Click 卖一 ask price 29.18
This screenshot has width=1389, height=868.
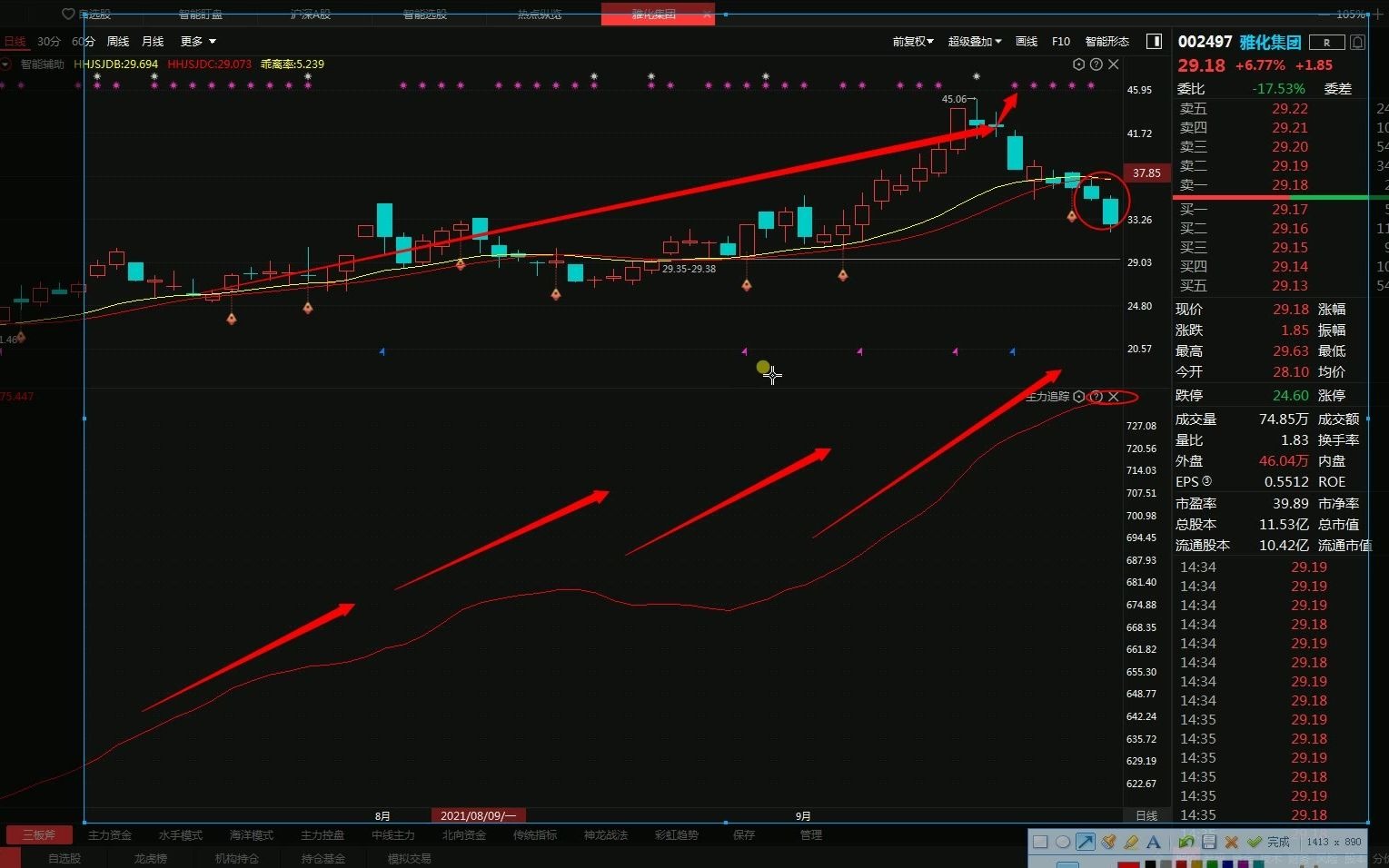[x=1290, y=184]
